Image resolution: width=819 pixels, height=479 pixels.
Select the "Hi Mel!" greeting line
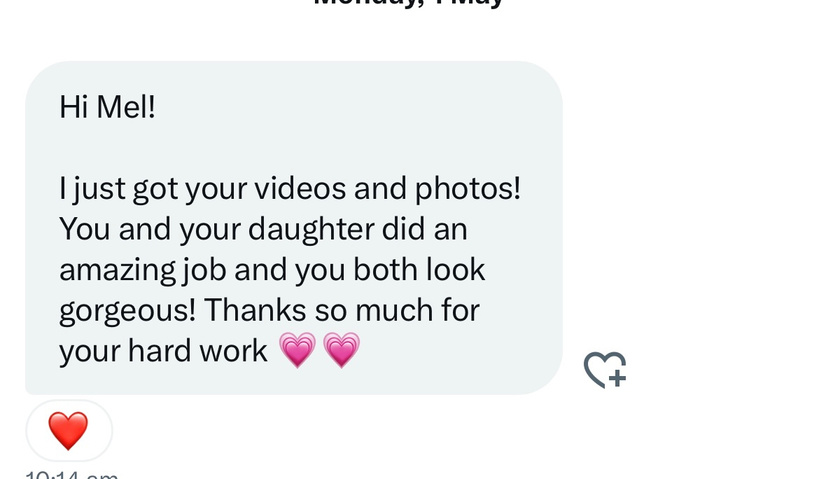tap(108, 107)
